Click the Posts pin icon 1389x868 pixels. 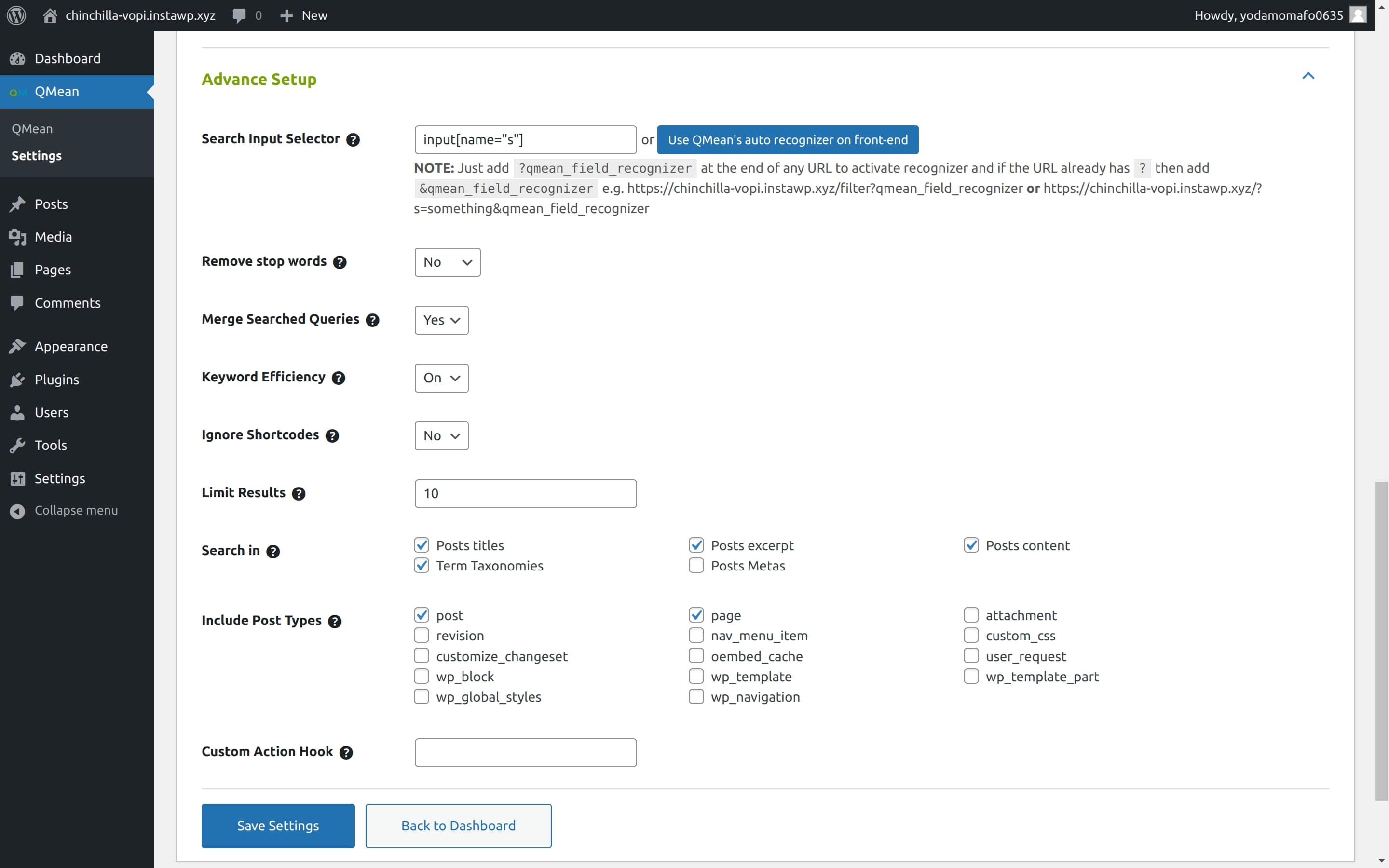tap(17, 204)
